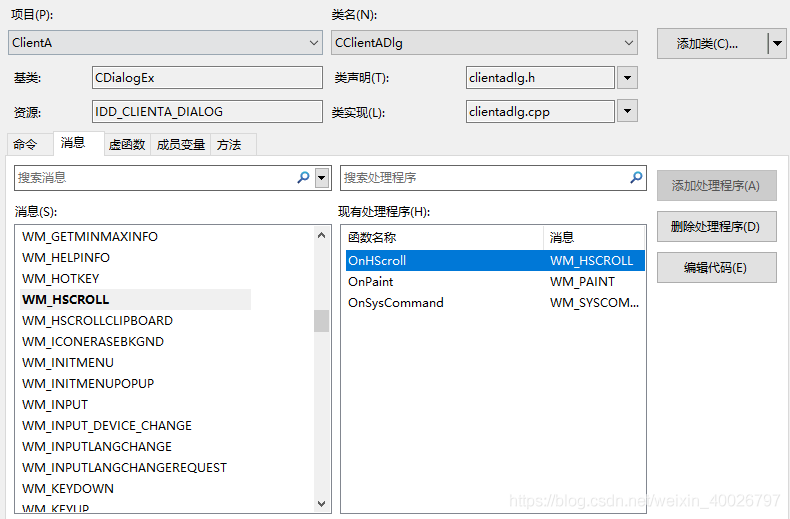Click inside the 搜索处理程序 search field
Image resolution: width=790 pixels, height=519 pixels.
tap(484, 178)
